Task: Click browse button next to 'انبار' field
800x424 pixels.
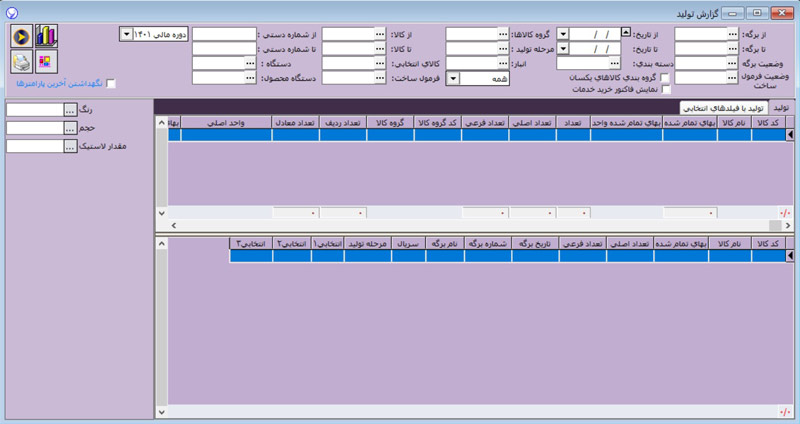Action: pyautogui.click(x=615, y=62)
